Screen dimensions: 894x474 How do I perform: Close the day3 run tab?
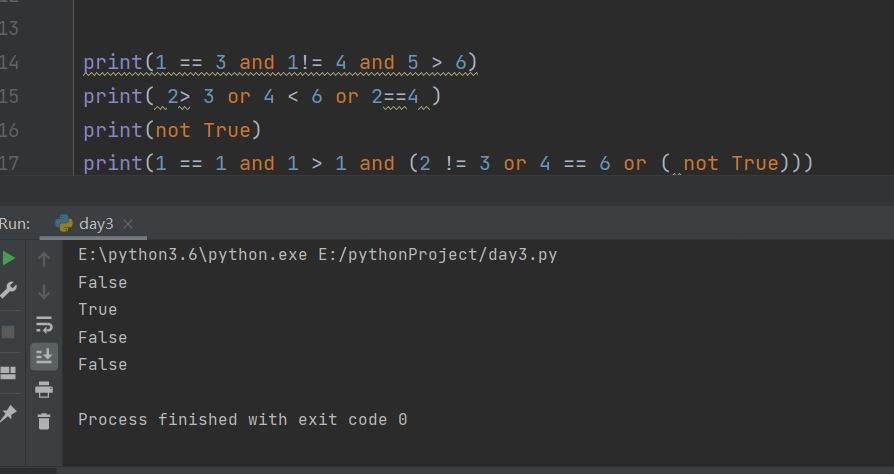(x=128, y=224)
